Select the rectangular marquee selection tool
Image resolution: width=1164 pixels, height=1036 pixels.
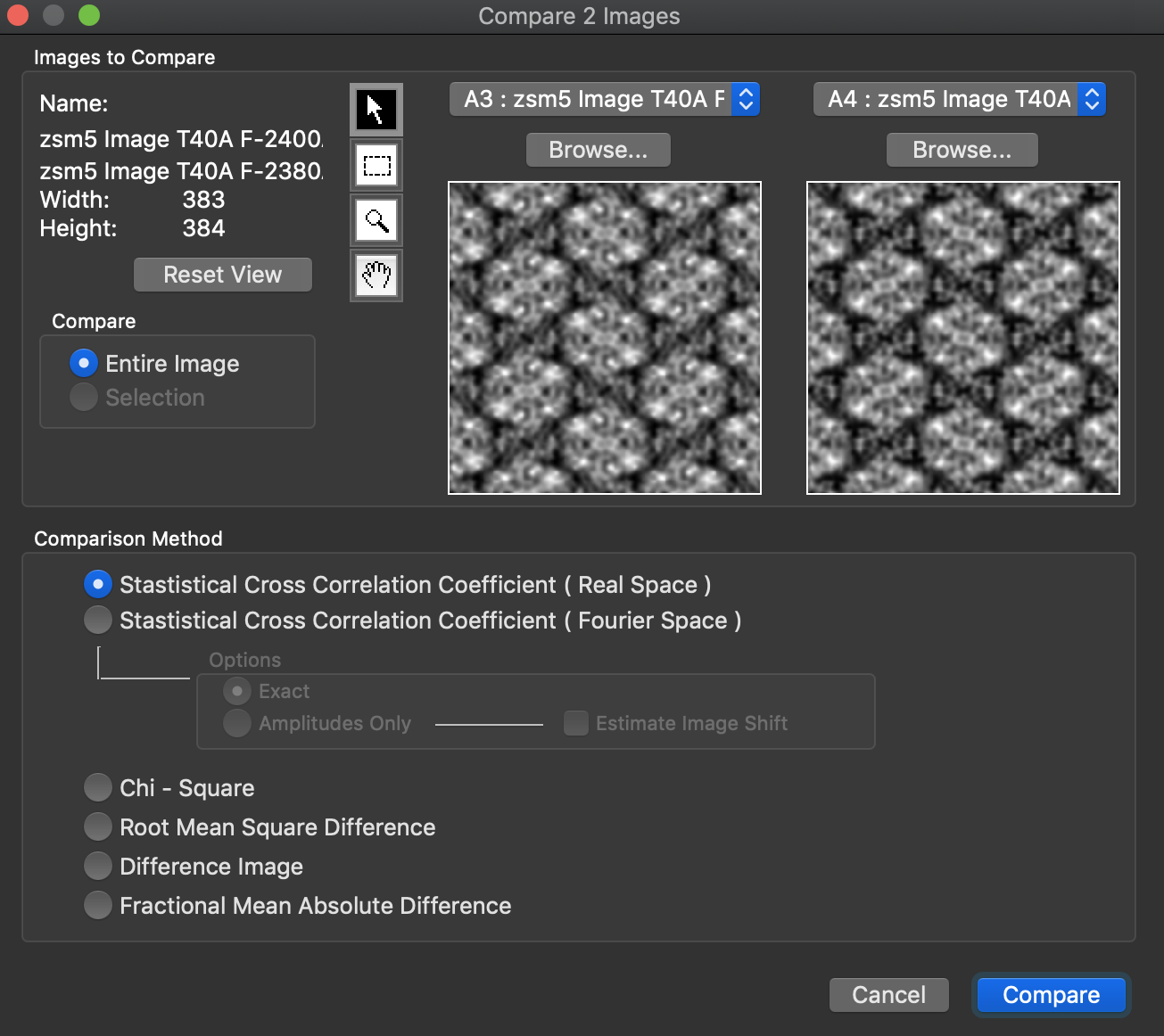point(376,165)
